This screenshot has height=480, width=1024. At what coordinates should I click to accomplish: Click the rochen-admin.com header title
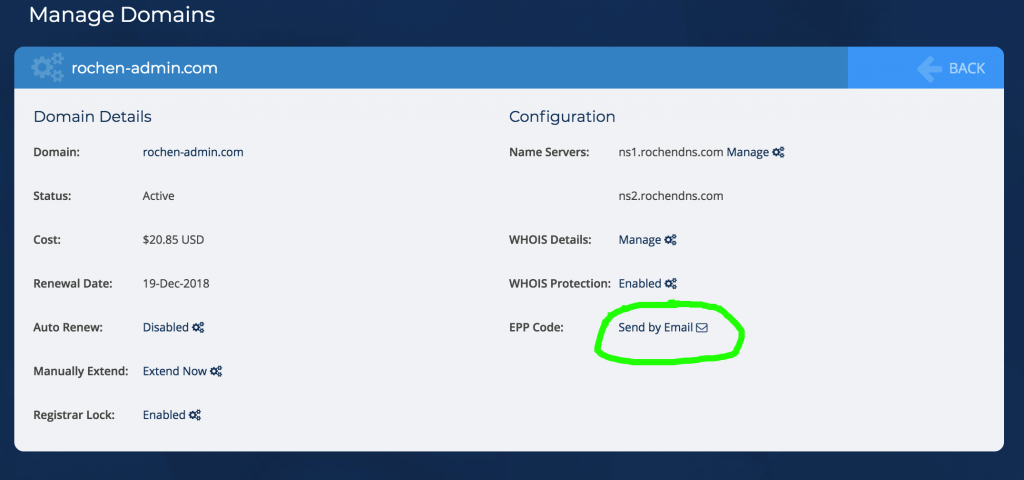(144, 68)
